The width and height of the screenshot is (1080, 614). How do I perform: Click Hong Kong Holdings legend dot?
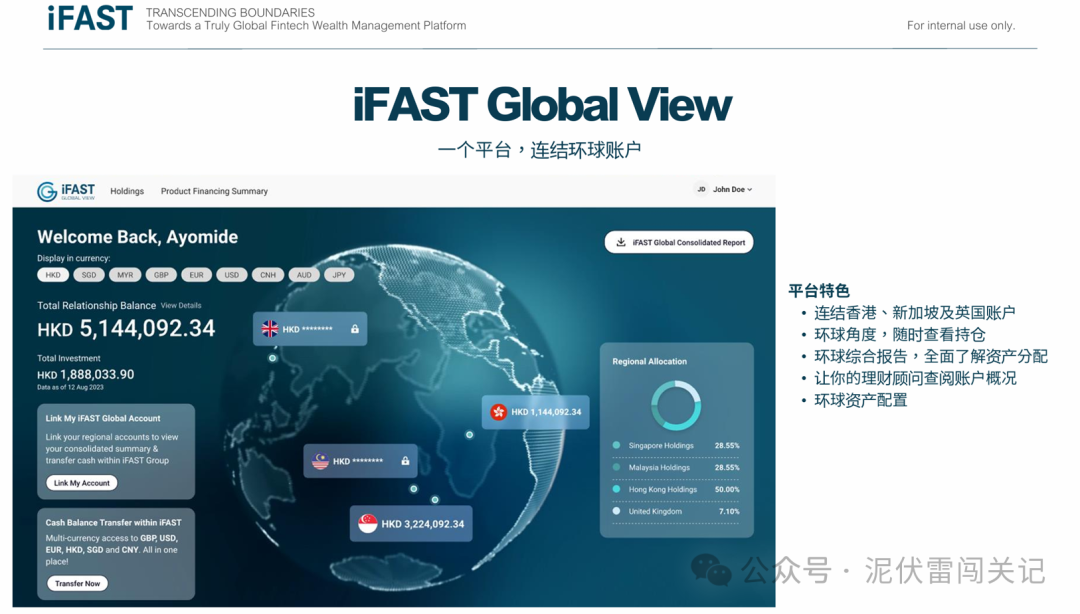tap(616, 489)
